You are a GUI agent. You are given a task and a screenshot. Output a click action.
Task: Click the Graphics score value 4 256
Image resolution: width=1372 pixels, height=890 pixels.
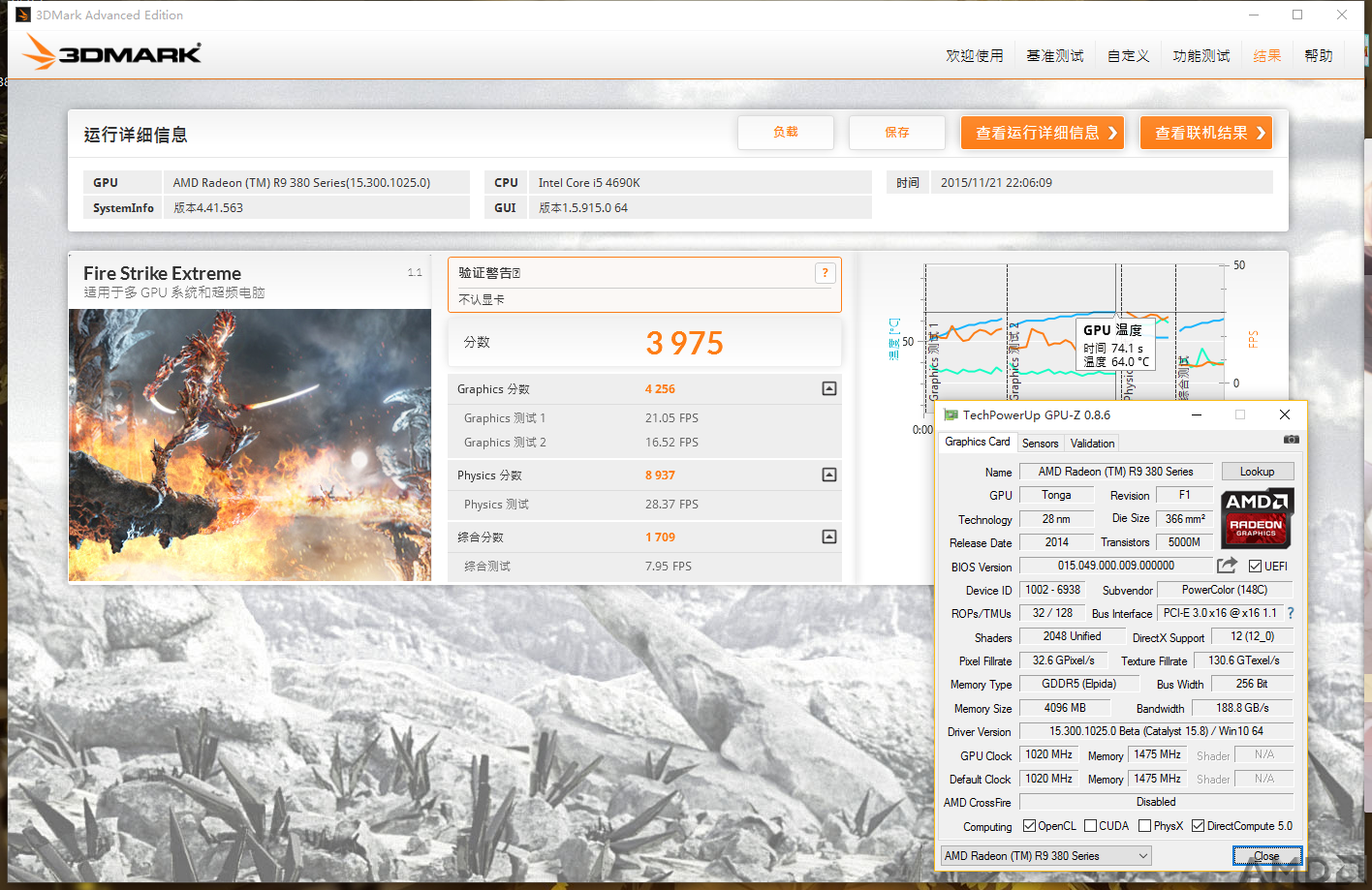pyautogui.click(x=660, y=389)
